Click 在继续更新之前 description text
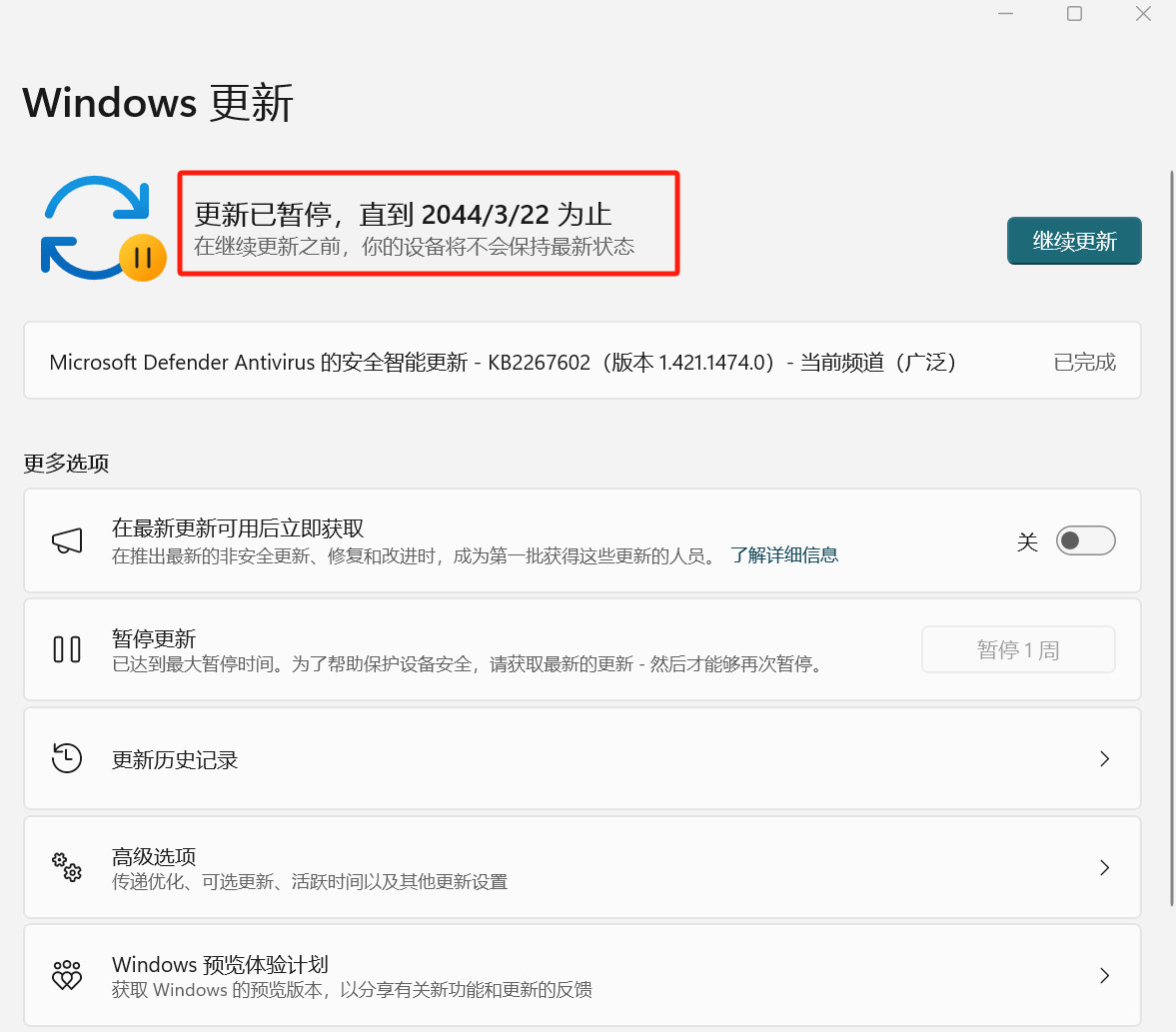Viewport: 1176px width, 1032px height. pyautogui.click(x=414, y=247)
